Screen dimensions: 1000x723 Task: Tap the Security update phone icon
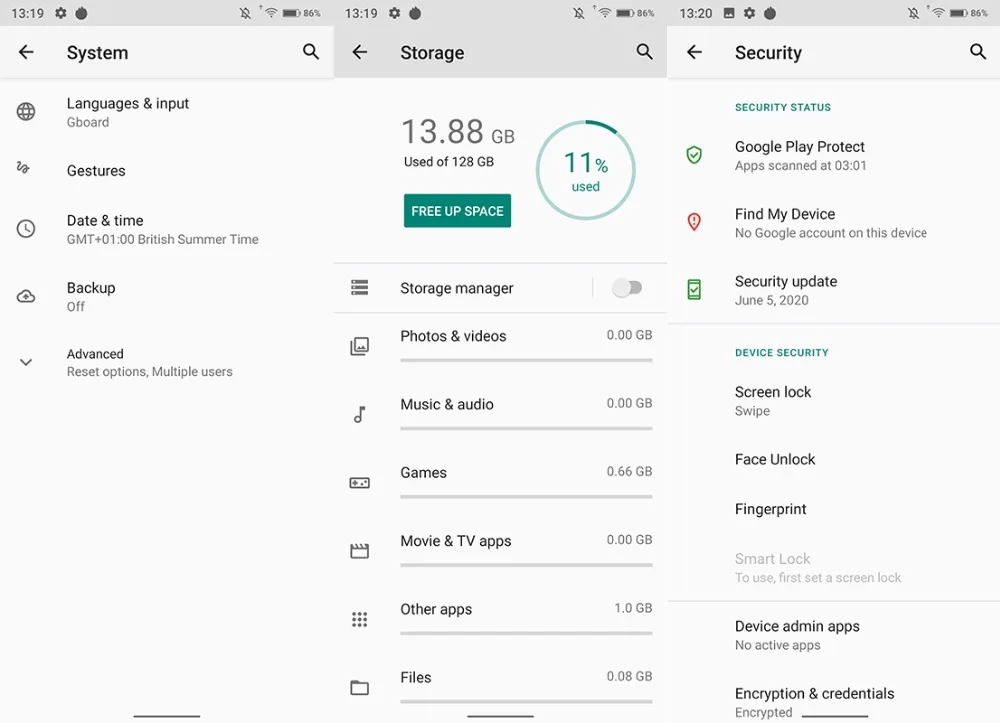[x=694, y=289]
